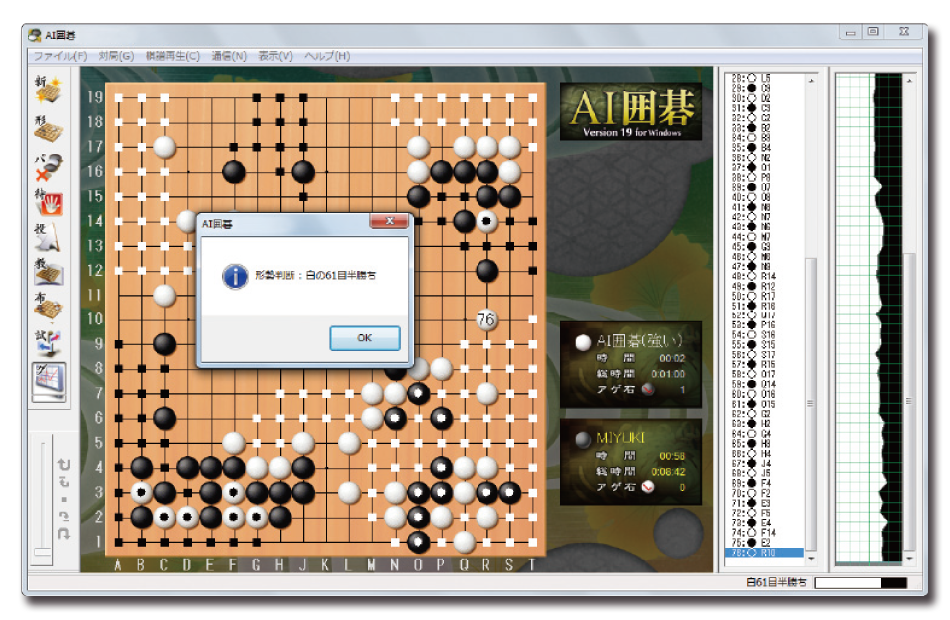
Task: Click the AI囲碁(強い) player name
Action: (639, 341)
